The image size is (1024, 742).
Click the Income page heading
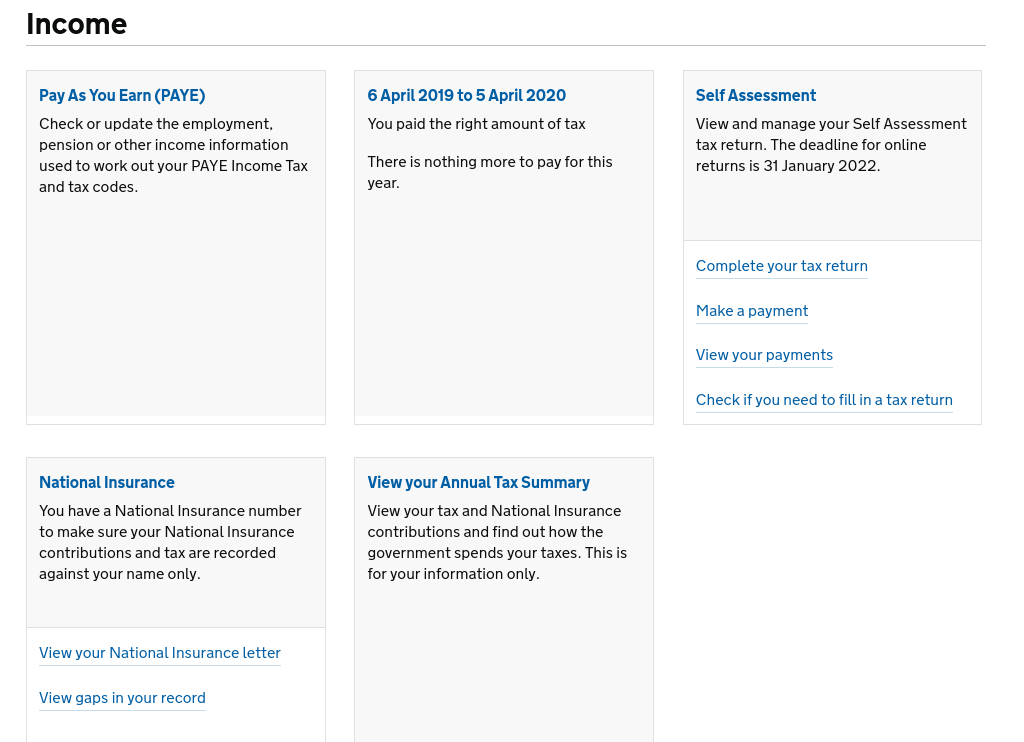tap(77, 24)
